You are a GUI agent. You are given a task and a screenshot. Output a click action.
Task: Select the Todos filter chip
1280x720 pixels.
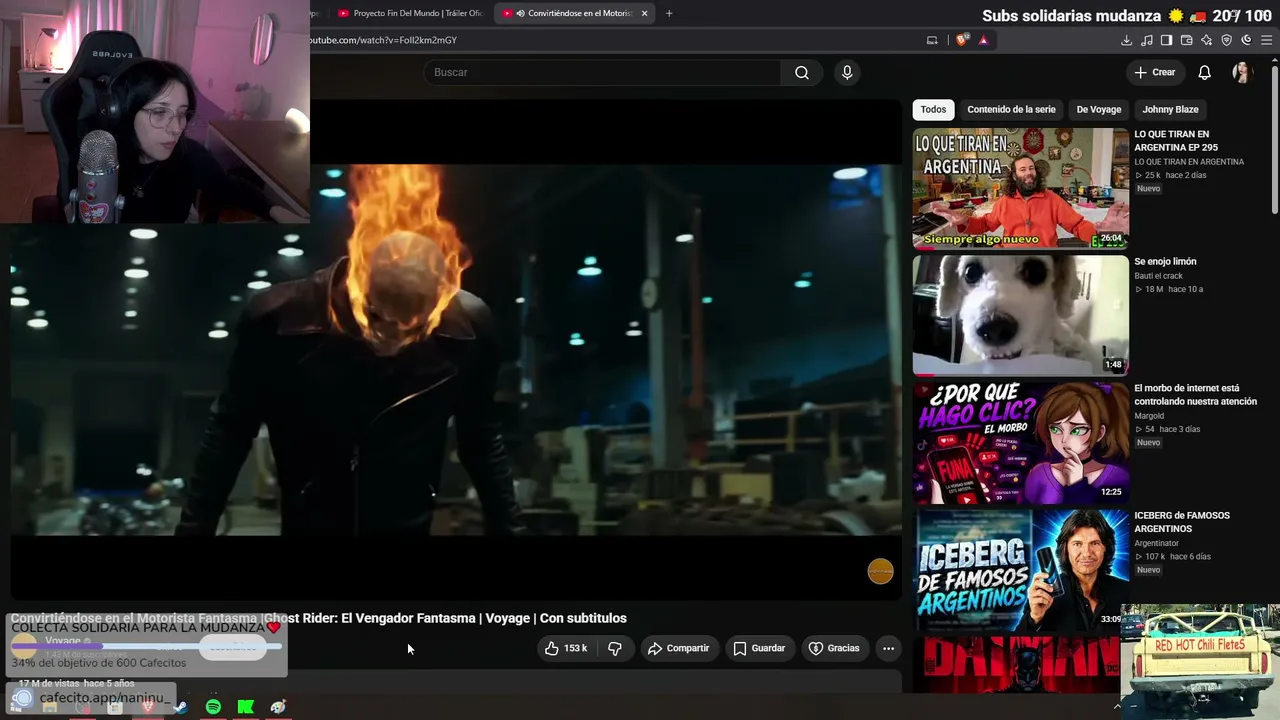click(933, 109)
